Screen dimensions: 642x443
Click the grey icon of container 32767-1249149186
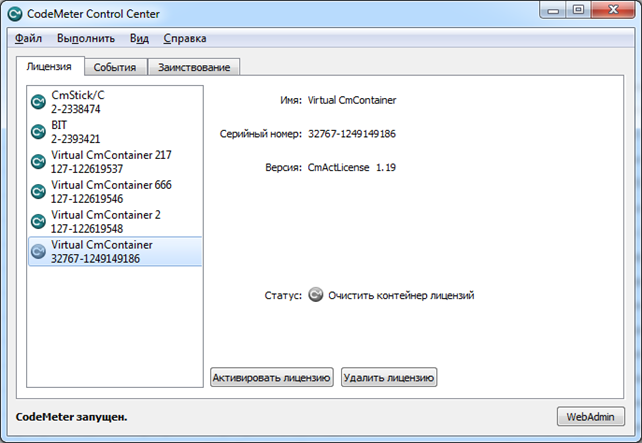pos(38,251)
